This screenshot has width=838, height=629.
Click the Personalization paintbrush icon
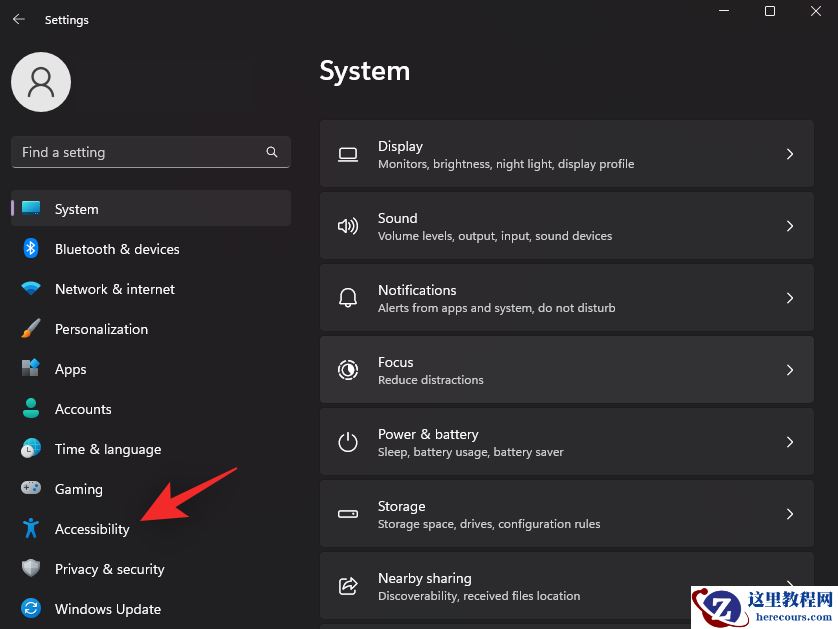31,329
